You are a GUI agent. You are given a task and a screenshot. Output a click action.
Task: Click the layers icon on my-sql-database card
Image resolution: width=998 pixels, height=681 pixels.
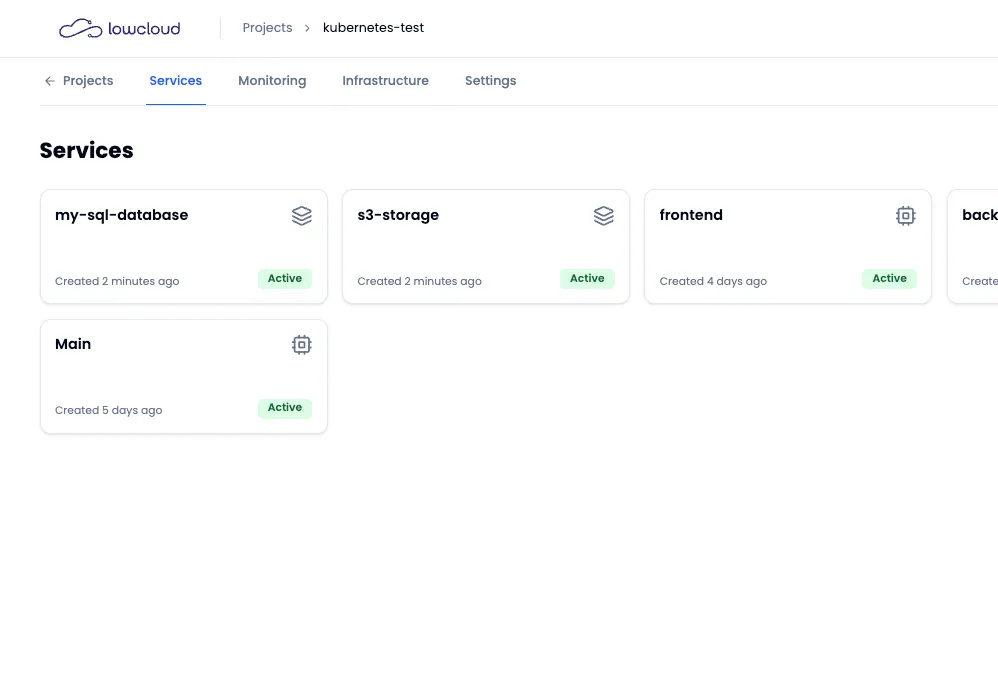pyautogui.click(x=302, y=215)
